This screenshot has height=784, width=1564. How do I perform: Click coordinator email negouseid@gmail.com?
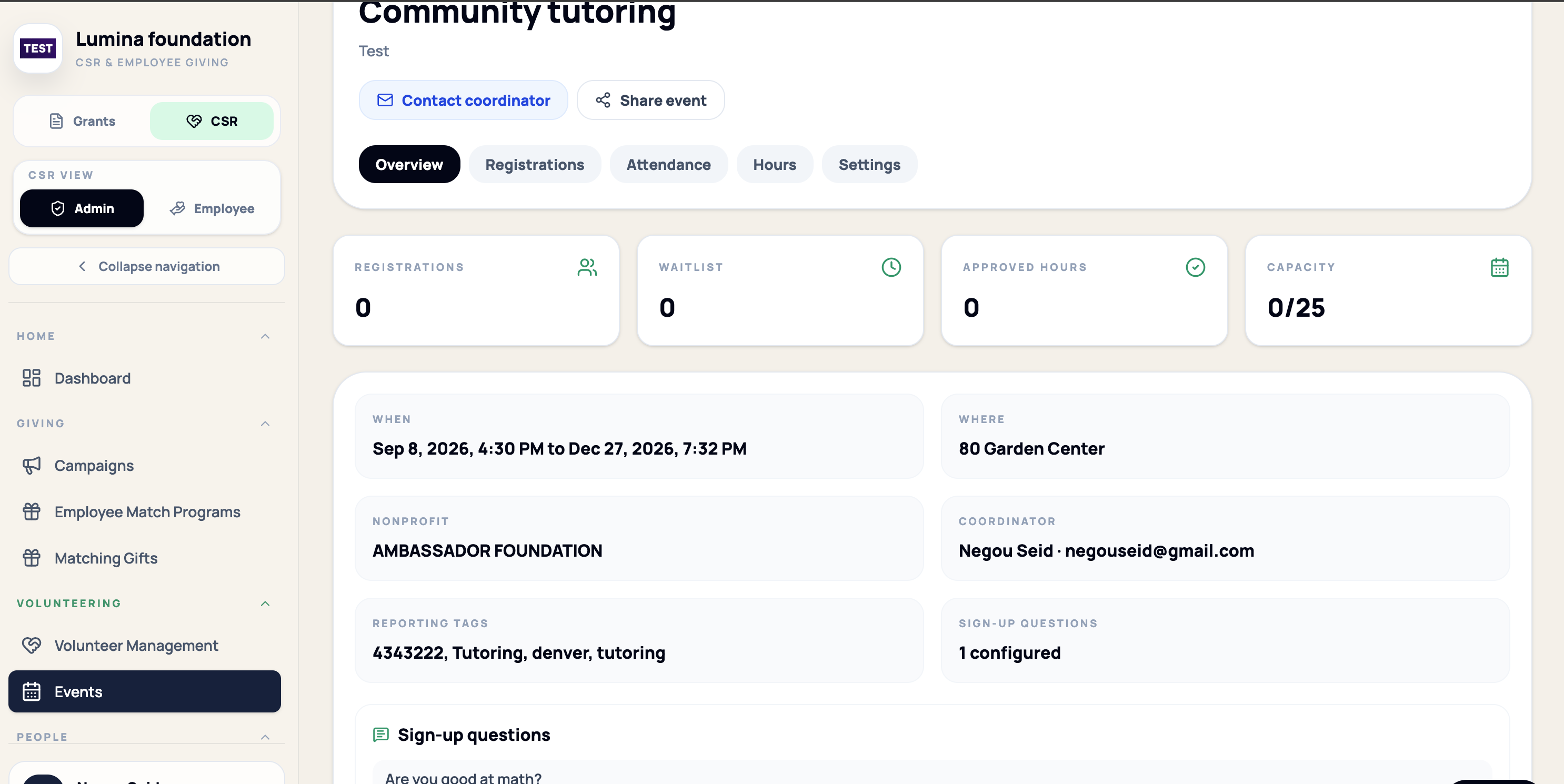pos(1160,550)
